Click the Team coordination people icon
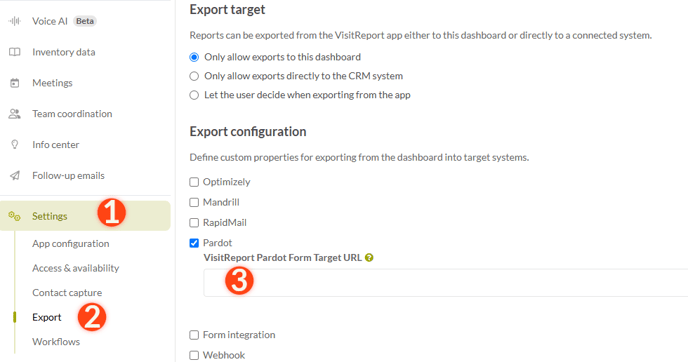This screenshot has height=362, width=688. [14, 114]
